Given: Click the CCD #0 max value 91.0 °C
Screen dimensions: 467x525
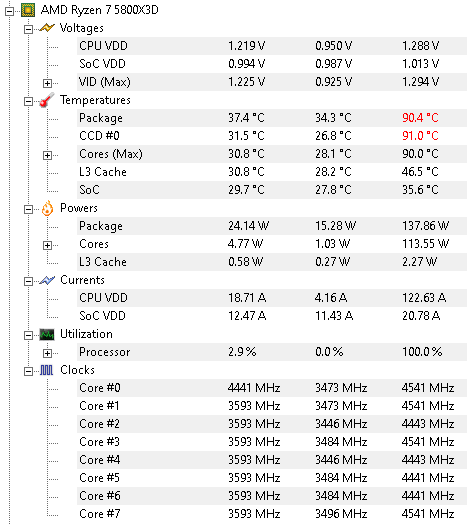Looking at the screenshot, I should (420, 136).
